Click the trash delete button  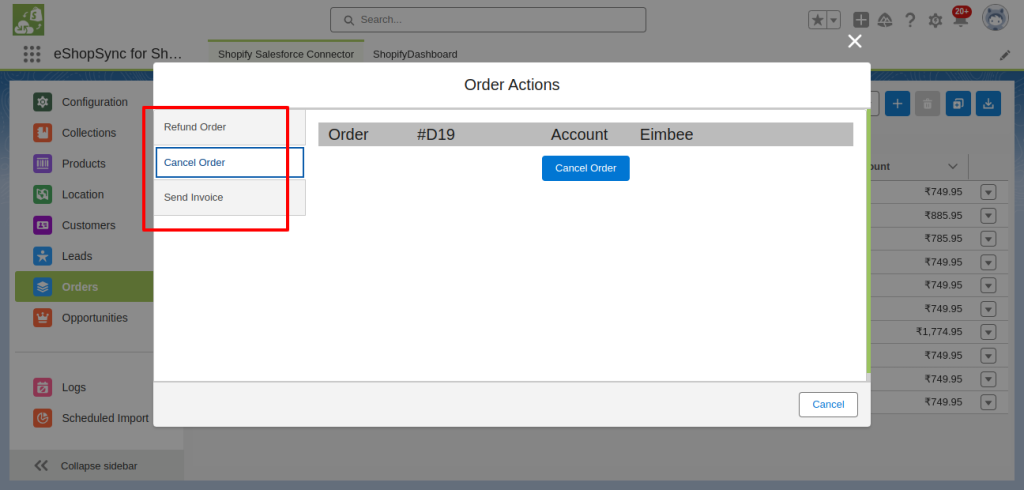[x=927, y=104]
